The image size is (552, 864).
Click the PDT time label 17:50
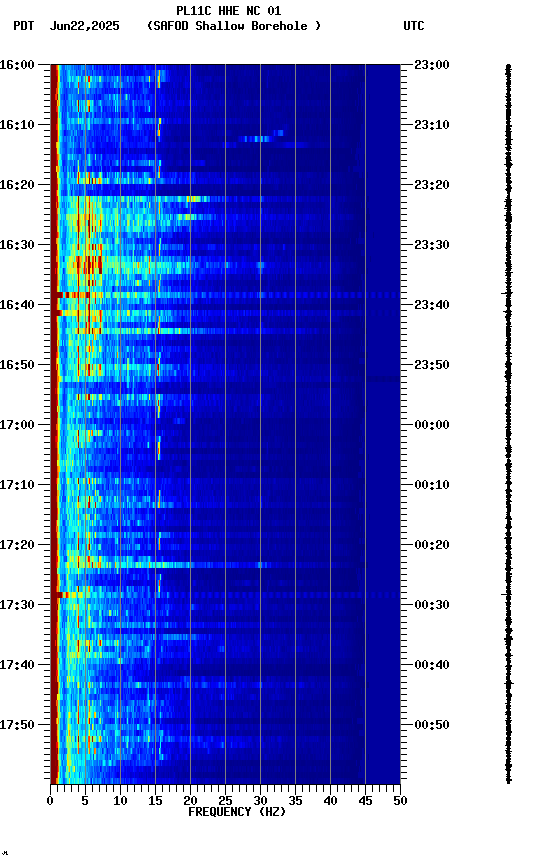17,725
